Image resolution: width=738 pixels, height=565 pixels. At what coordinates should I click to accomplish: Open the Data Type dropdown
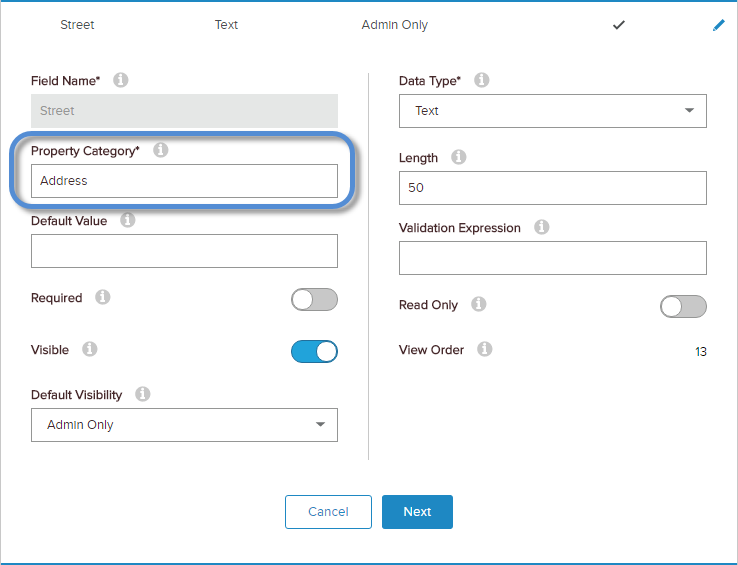(553, 111)
